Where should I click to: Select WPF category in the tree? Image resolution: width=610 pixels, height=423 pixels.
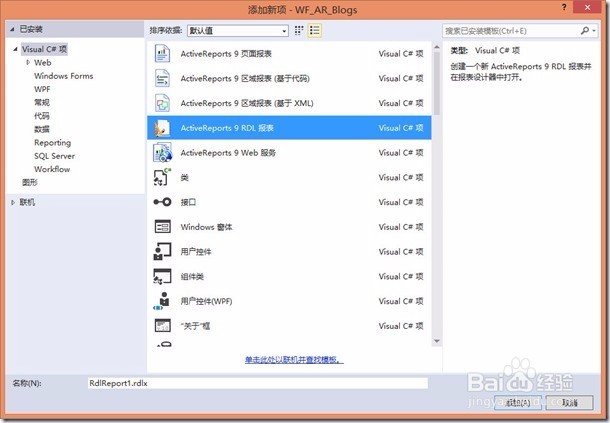[x=42, y=89]
